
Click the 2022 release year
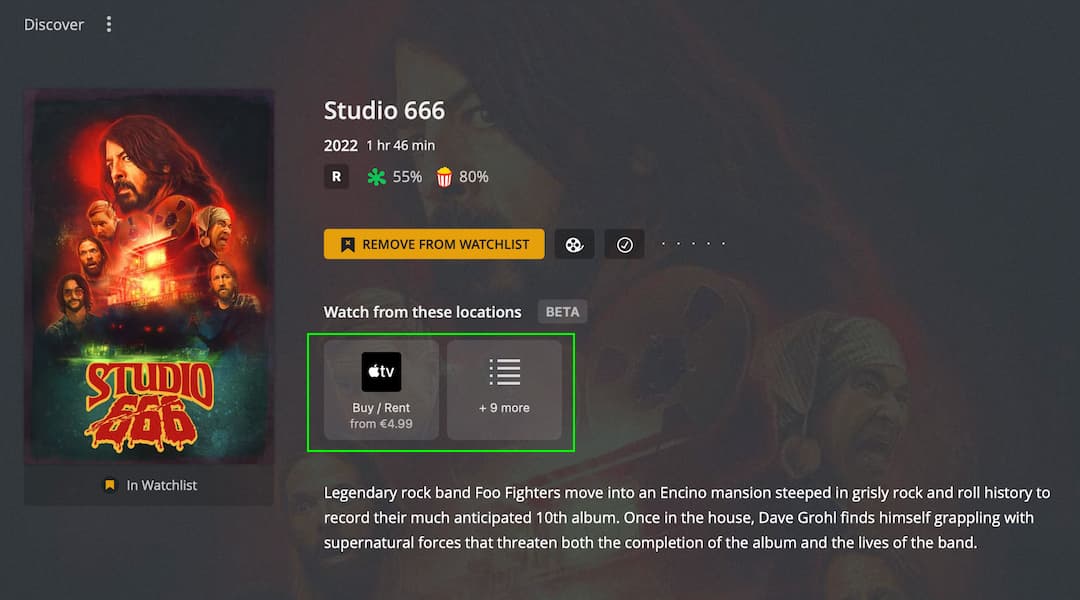click(x=341, y=145)
